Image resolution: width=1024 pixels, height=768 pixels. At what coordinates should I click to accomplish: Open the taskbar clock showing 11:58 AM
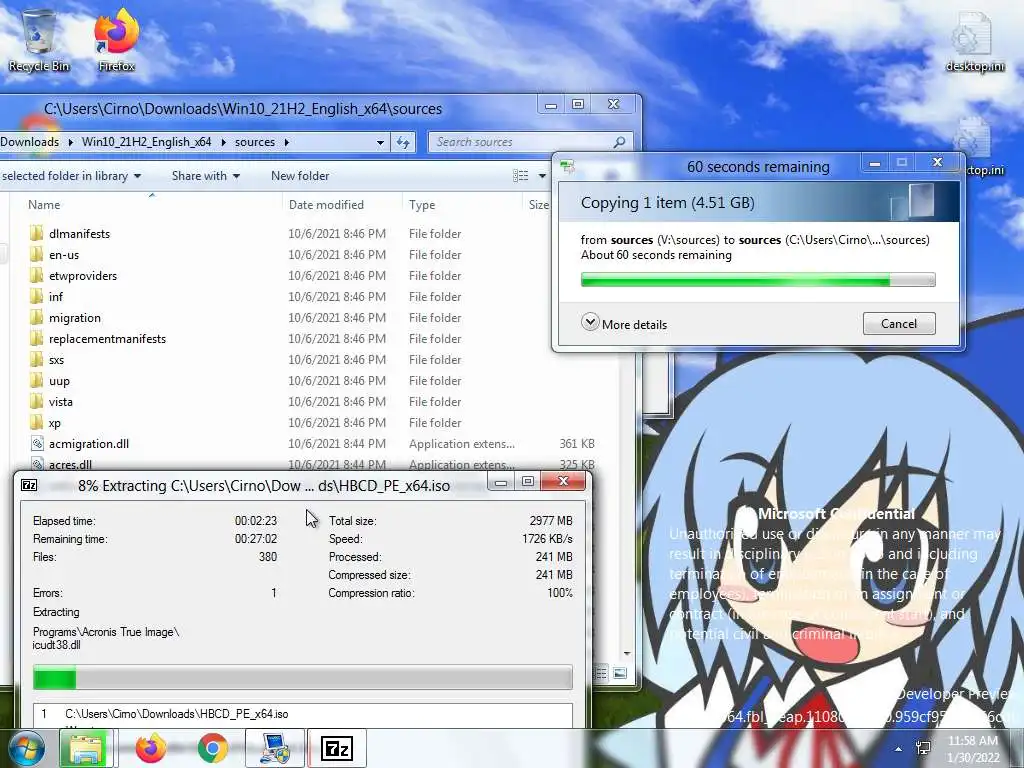972,748
